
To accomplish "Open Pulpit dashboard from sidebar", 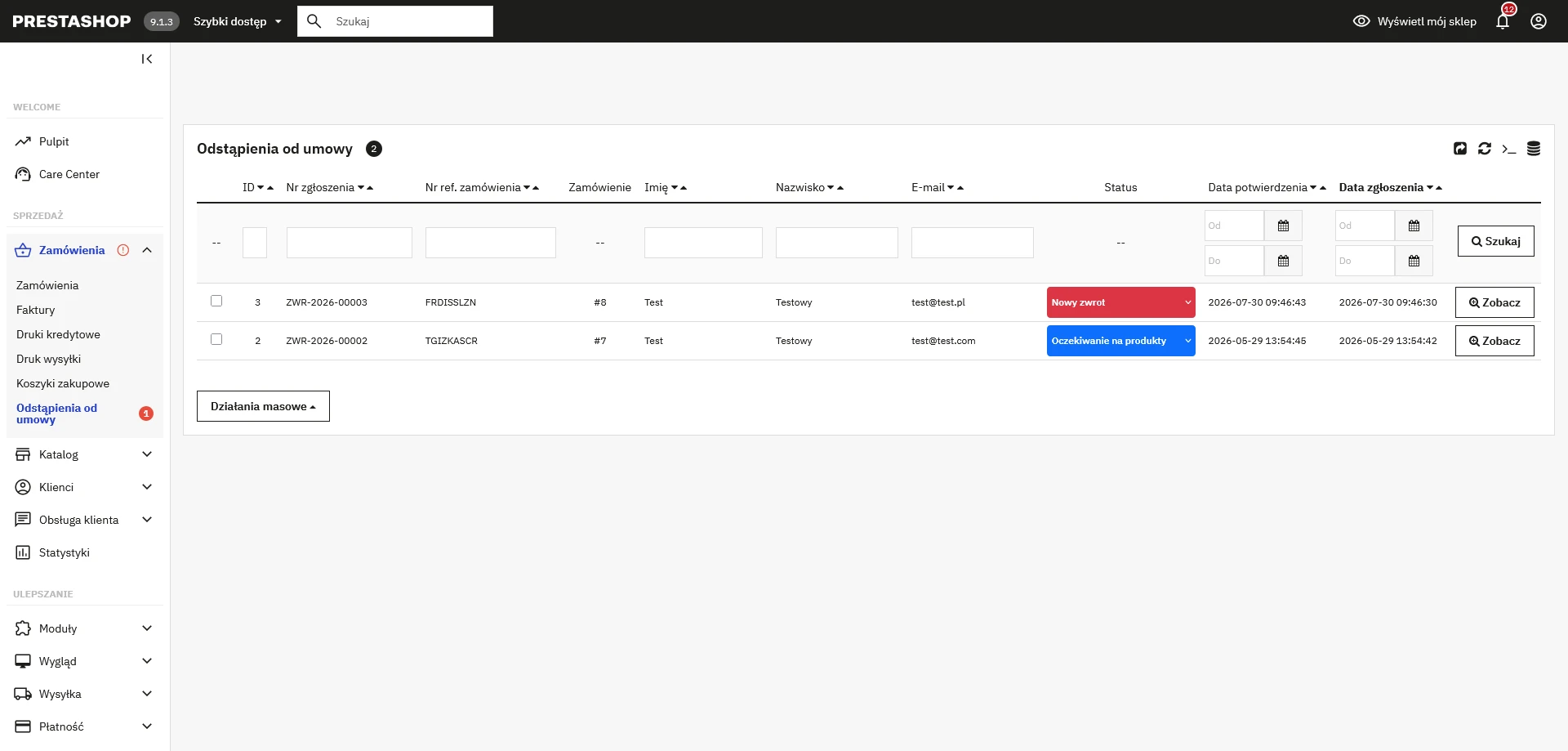I will (x=54, y=141).
